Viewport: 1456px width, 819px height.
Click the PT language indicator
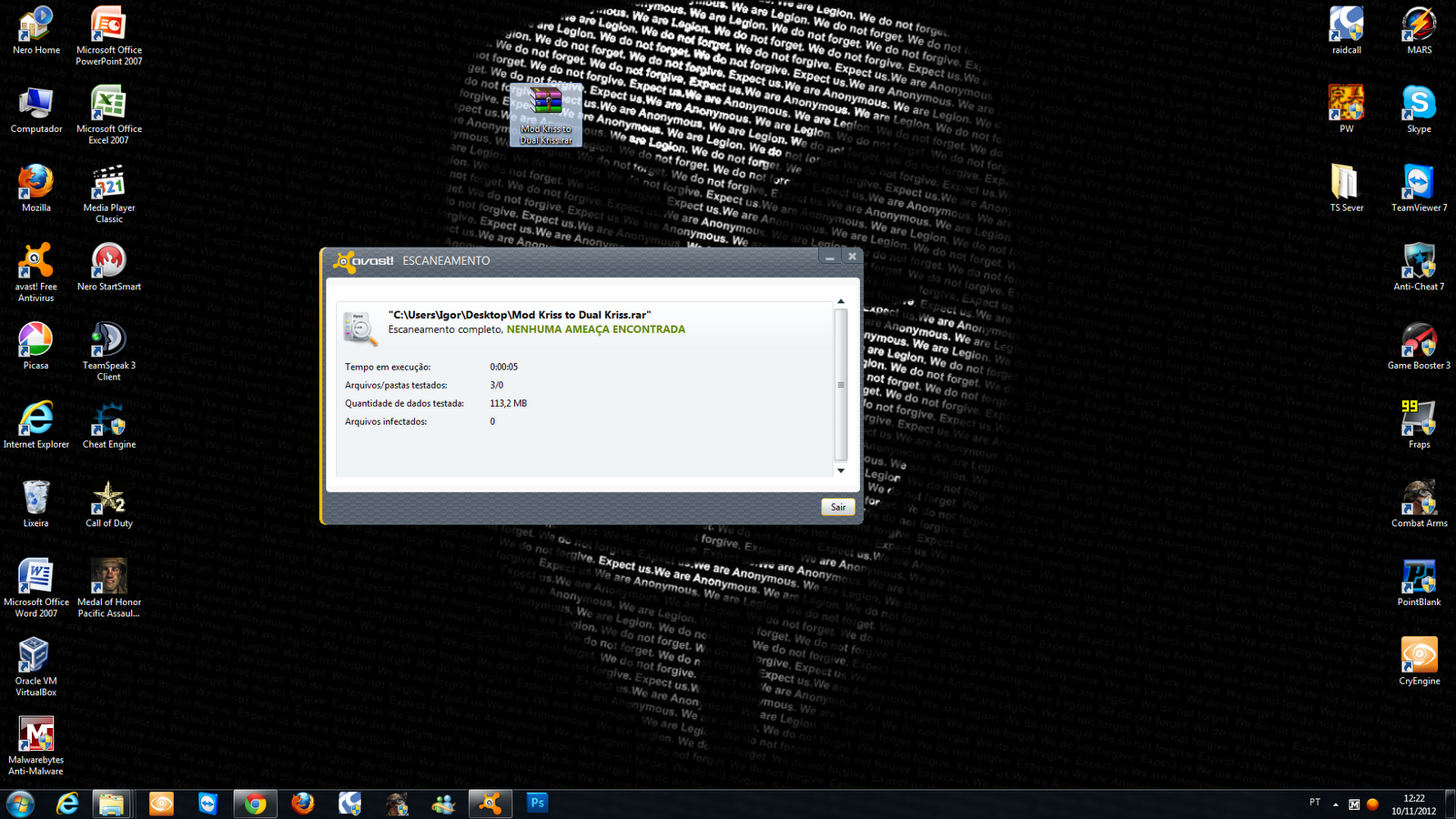click(x=1315, y=802)
